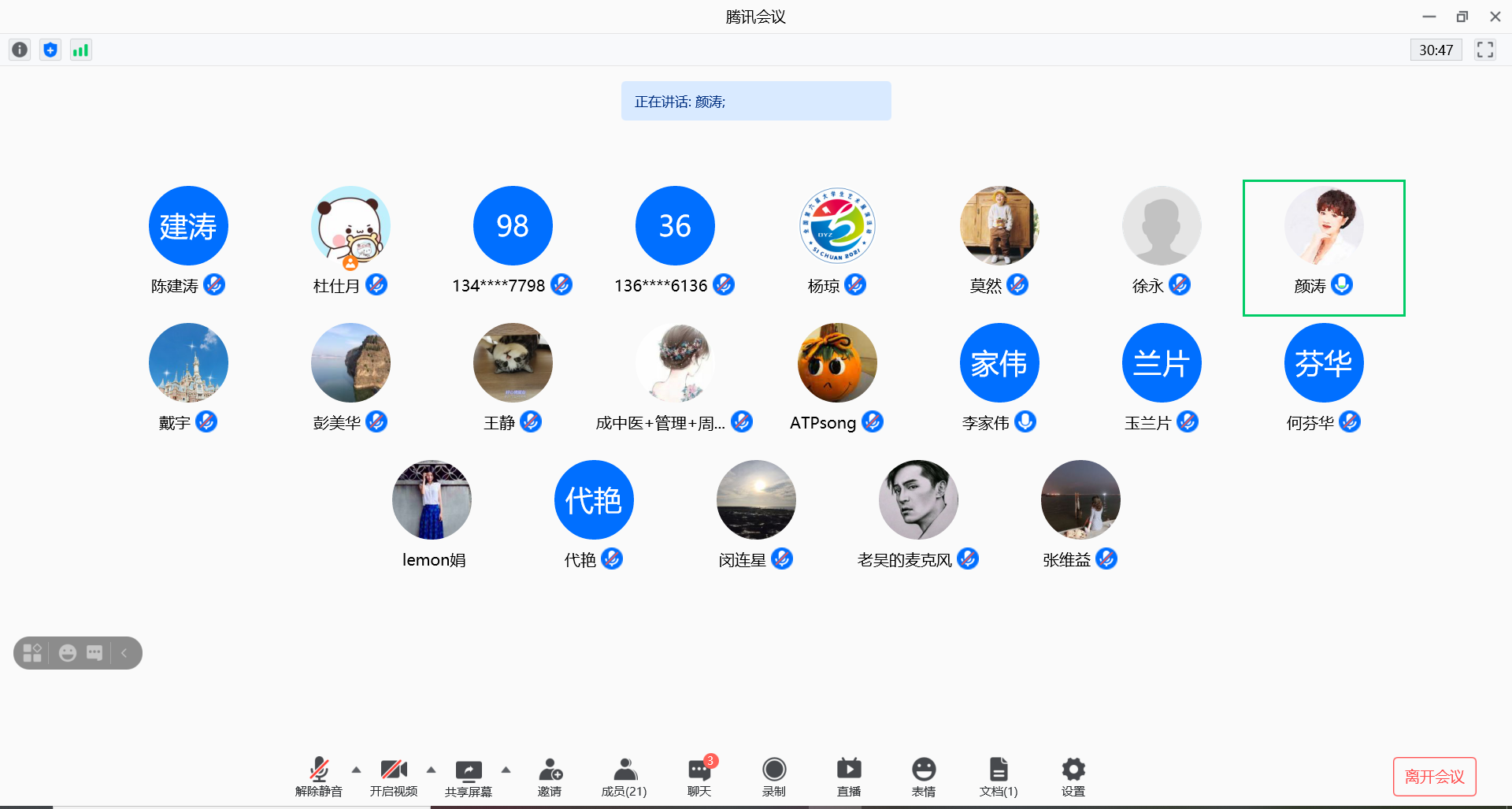Select the 芬华 avatar of 何芬华
This screenshot has height=809, width=1512.
1324,363
